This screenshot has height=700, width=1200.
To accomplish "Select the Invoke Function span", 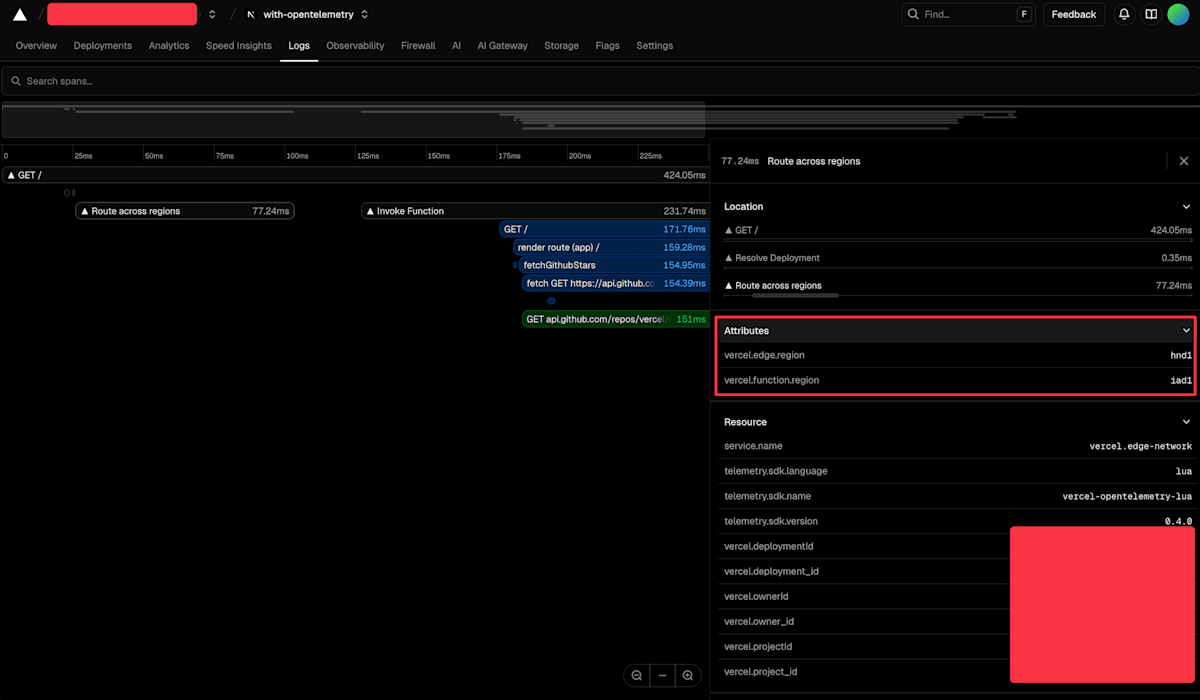I will click(535, 211).
